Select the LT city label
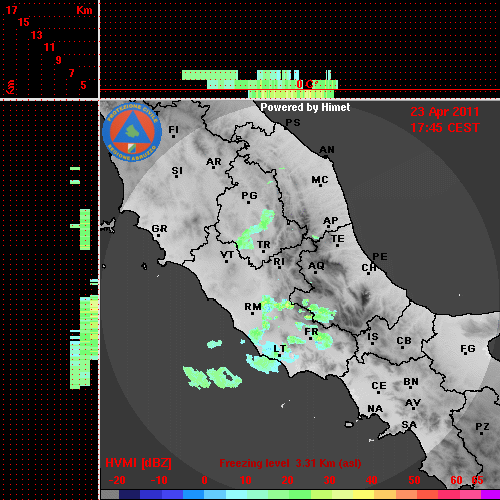Image resolution: width=500 pixels, height=500 pixels. pos(279,349)
